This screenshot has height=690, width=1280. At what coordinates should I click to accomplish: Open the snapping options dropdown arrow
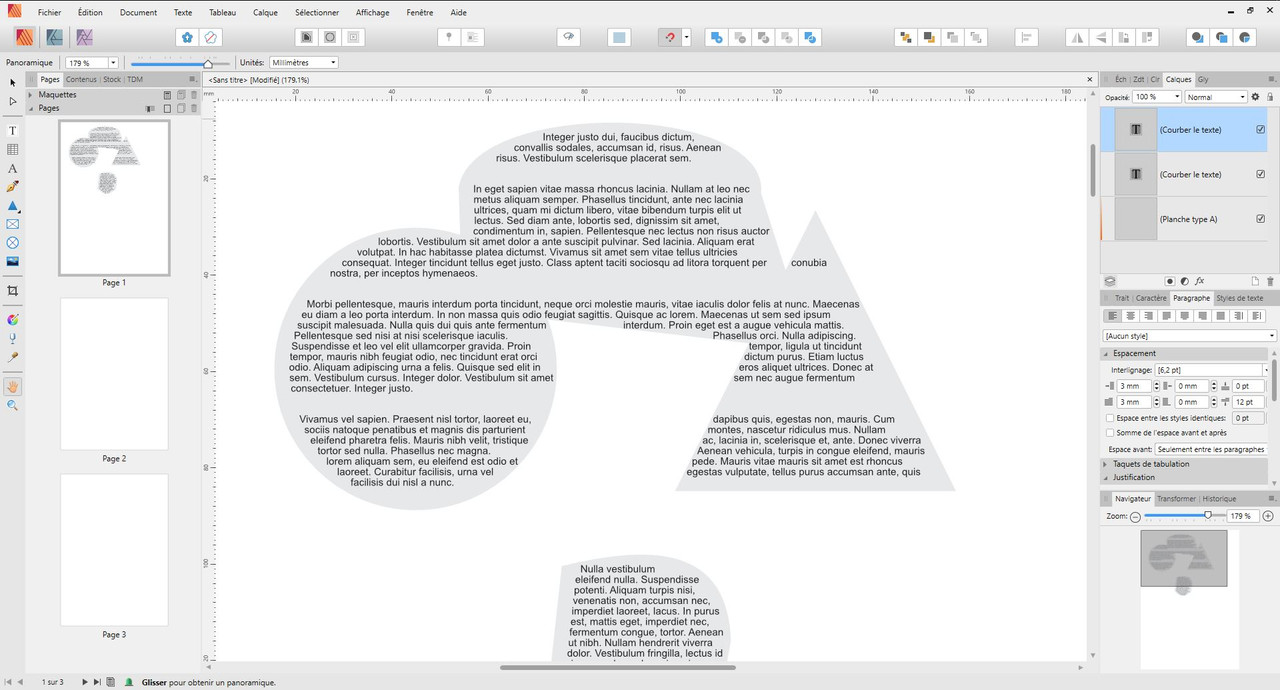[x=686, y=37]
